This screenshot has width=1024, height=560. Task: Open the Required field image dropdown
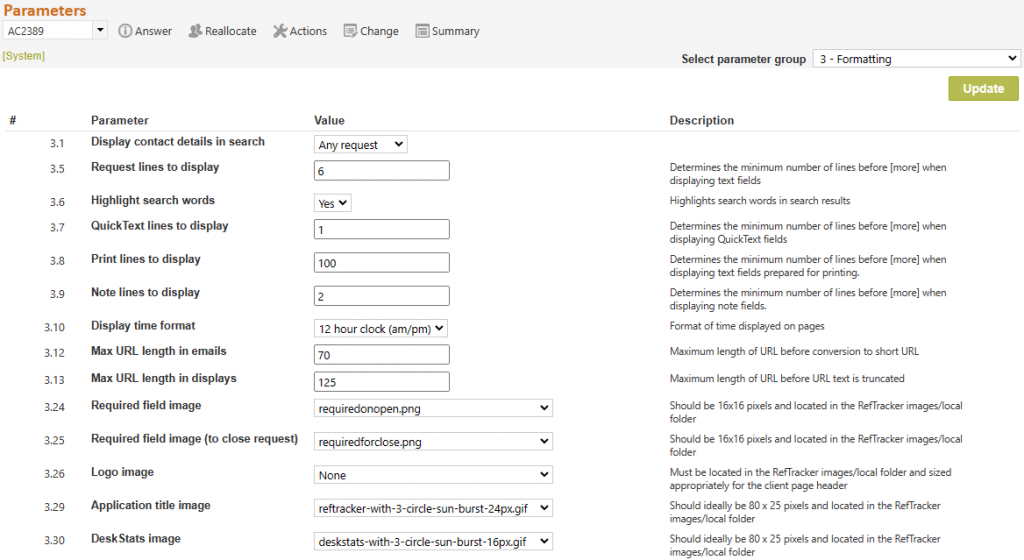click(433, 408)
